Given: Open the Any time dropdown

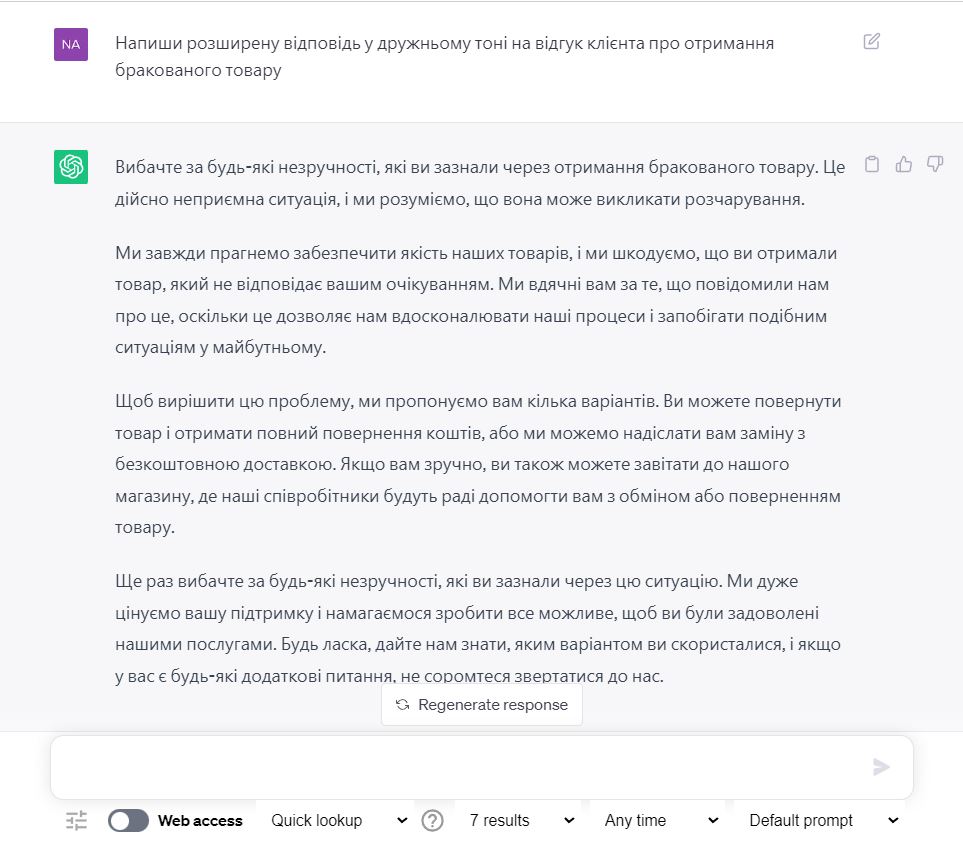Looking at the screenshot, I should tap(661, 821).
